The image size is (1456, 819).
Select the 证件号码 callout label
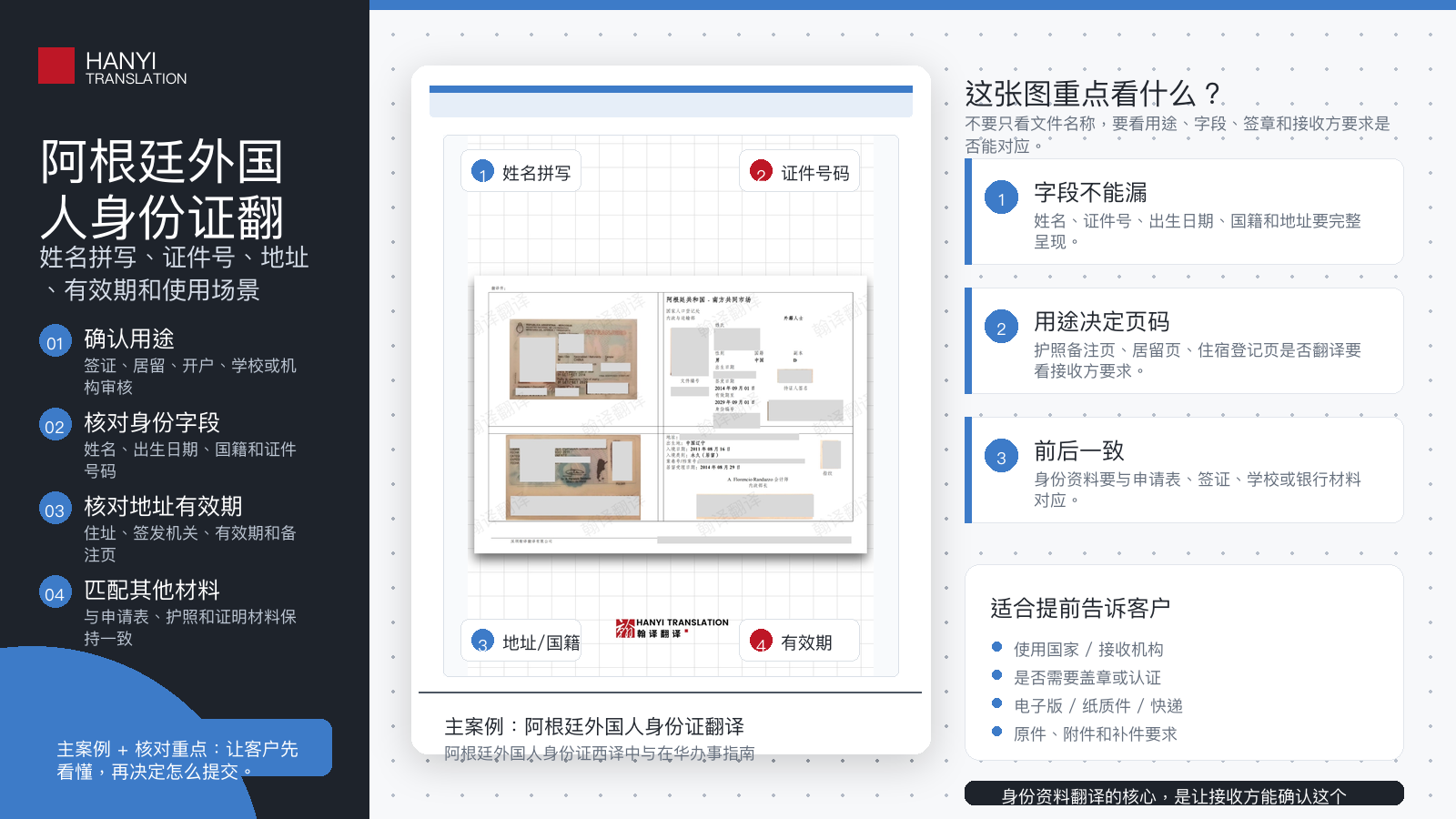click(799, 171)
